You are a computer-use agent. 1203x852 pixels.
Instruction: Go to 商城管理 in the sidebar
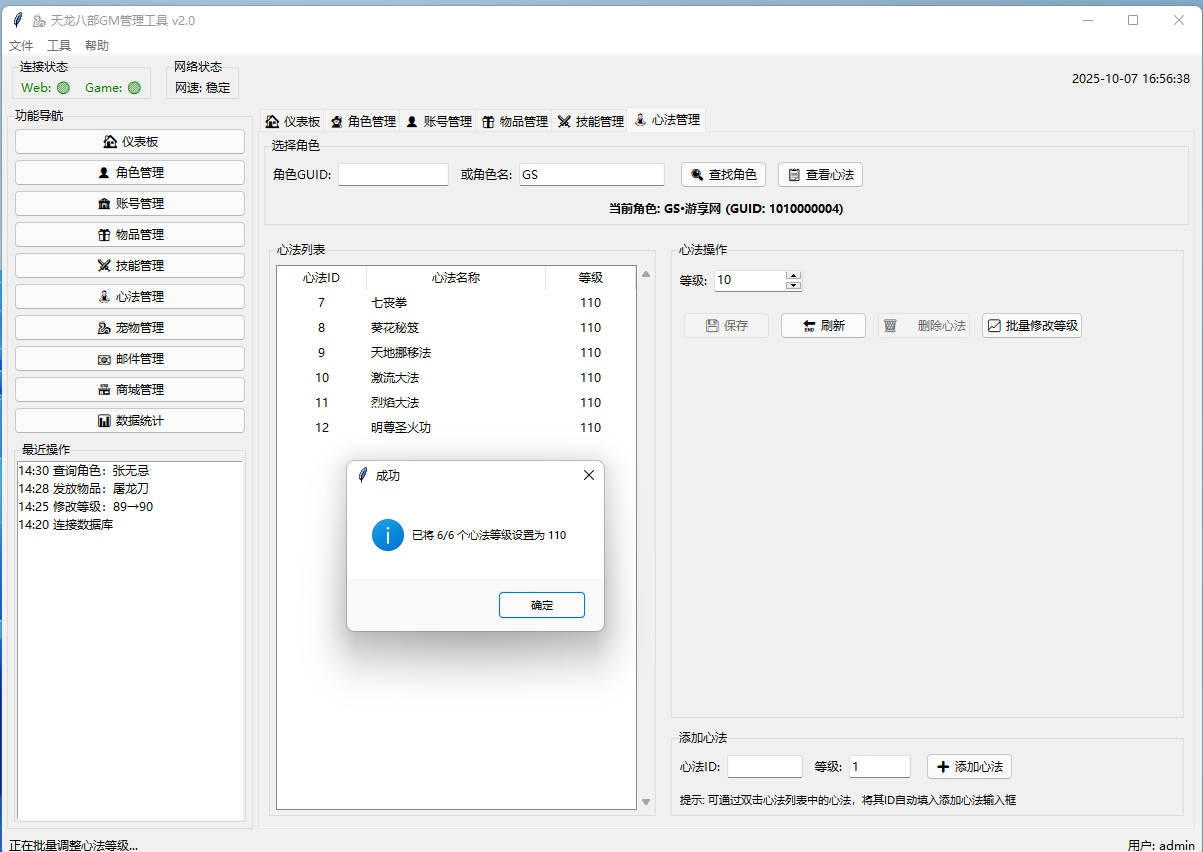click(x=130, y=390)
